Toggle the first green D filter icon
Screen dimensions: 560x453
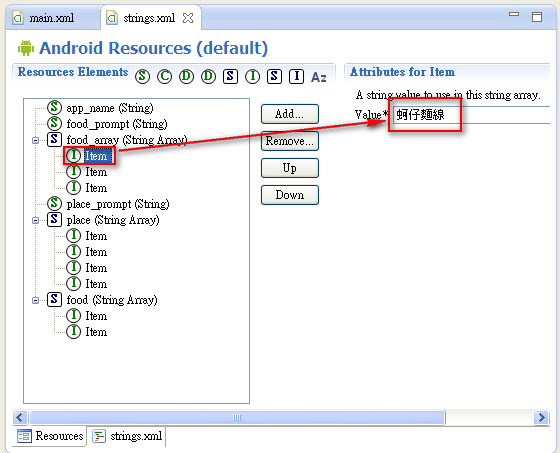coord(186,76)
